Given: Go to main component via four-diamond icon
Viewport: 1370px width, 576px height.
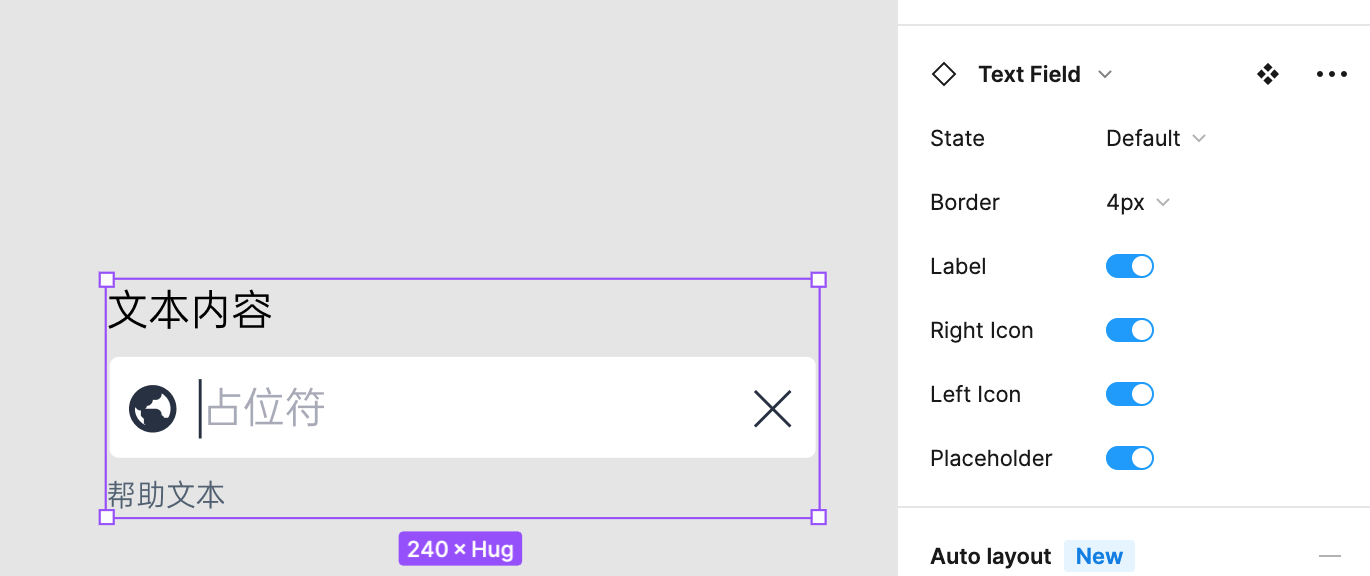Looking at the screenshot, I should point(1268,74).
